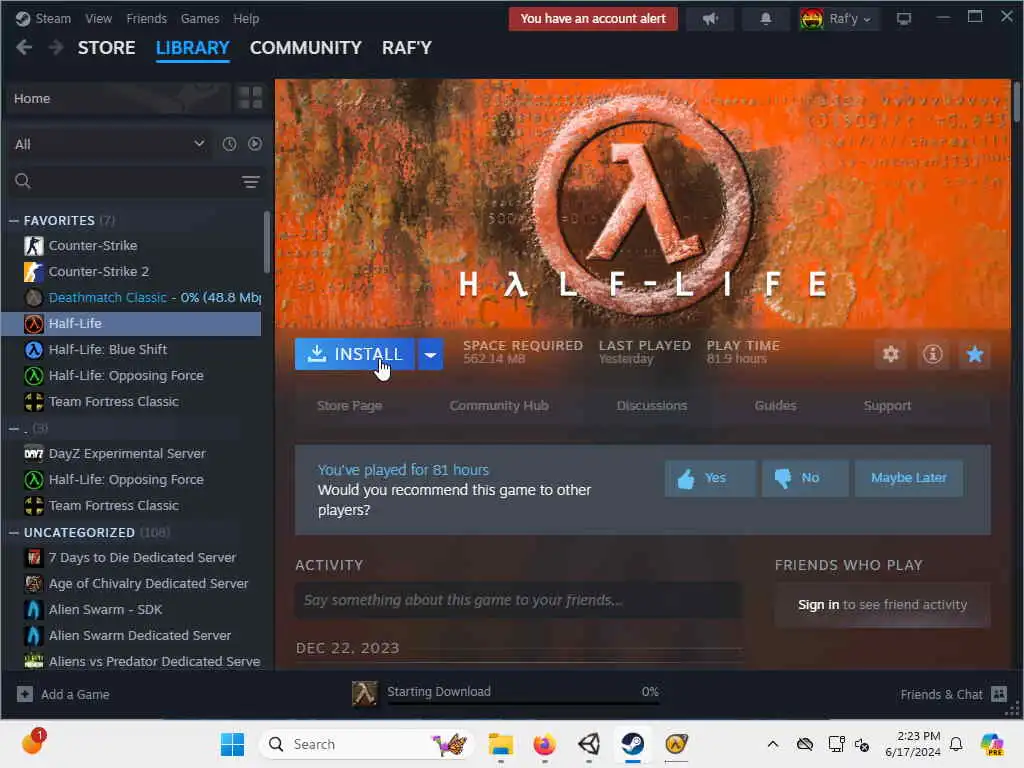This screenshot has height=768, width=1024.
Task: Open the RAF'Y profile tab
Action: pyautogui.click(x=407, y=48)
